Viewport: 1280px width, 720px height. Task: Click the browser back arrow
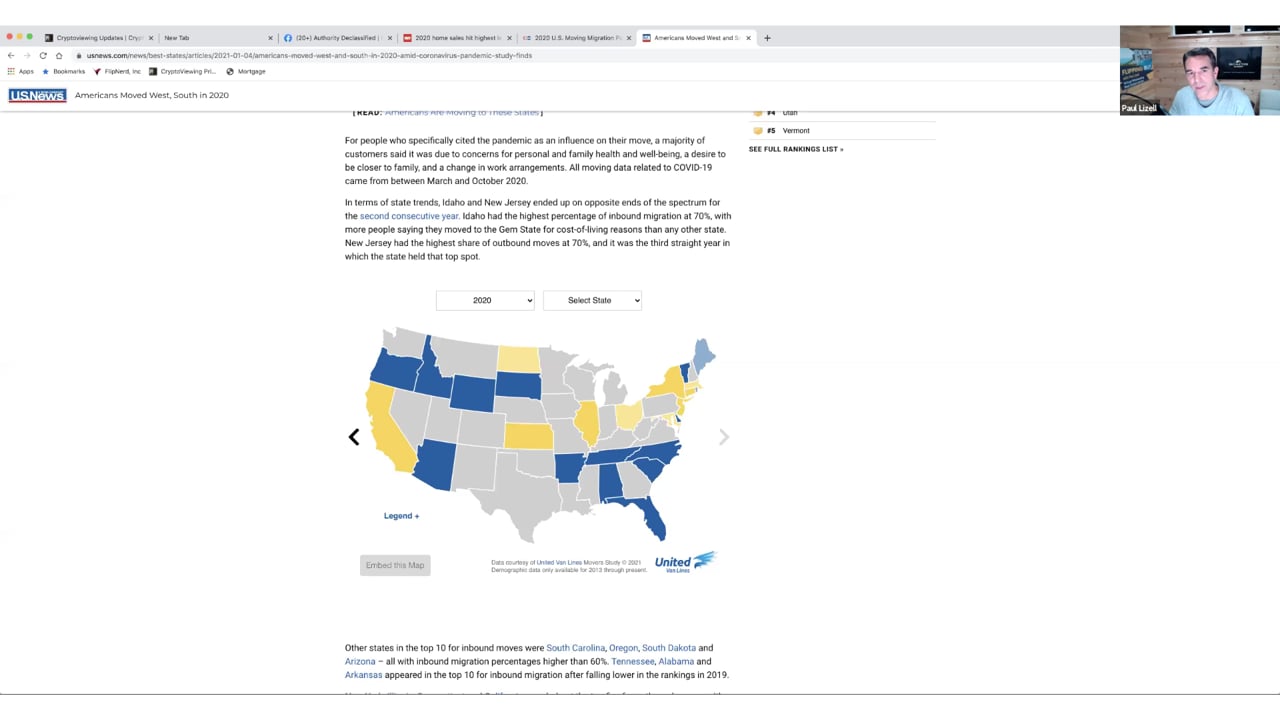[11, 55]
